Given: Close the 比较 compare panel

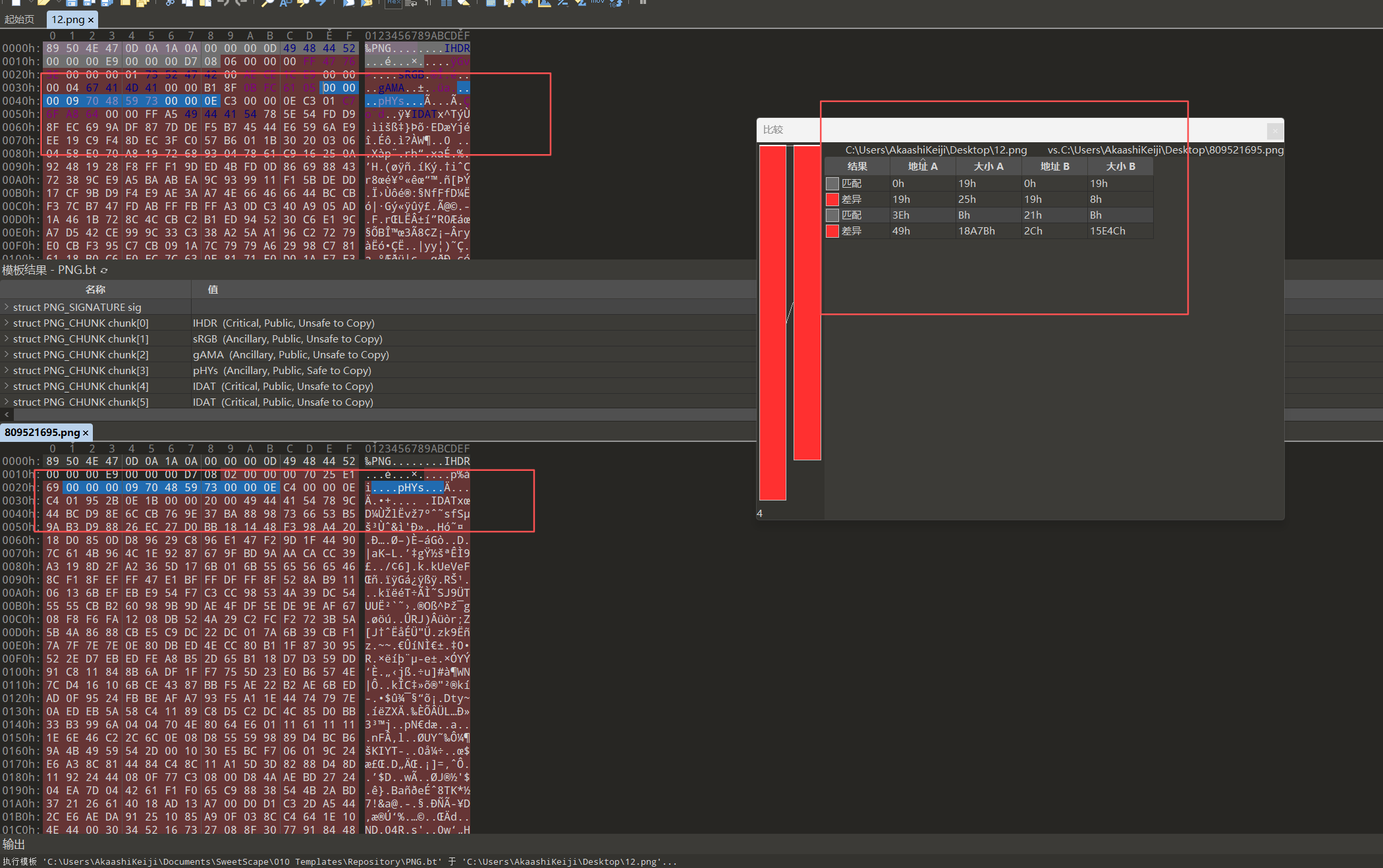Looking at the screenshot, I should tap(1275, 130).
